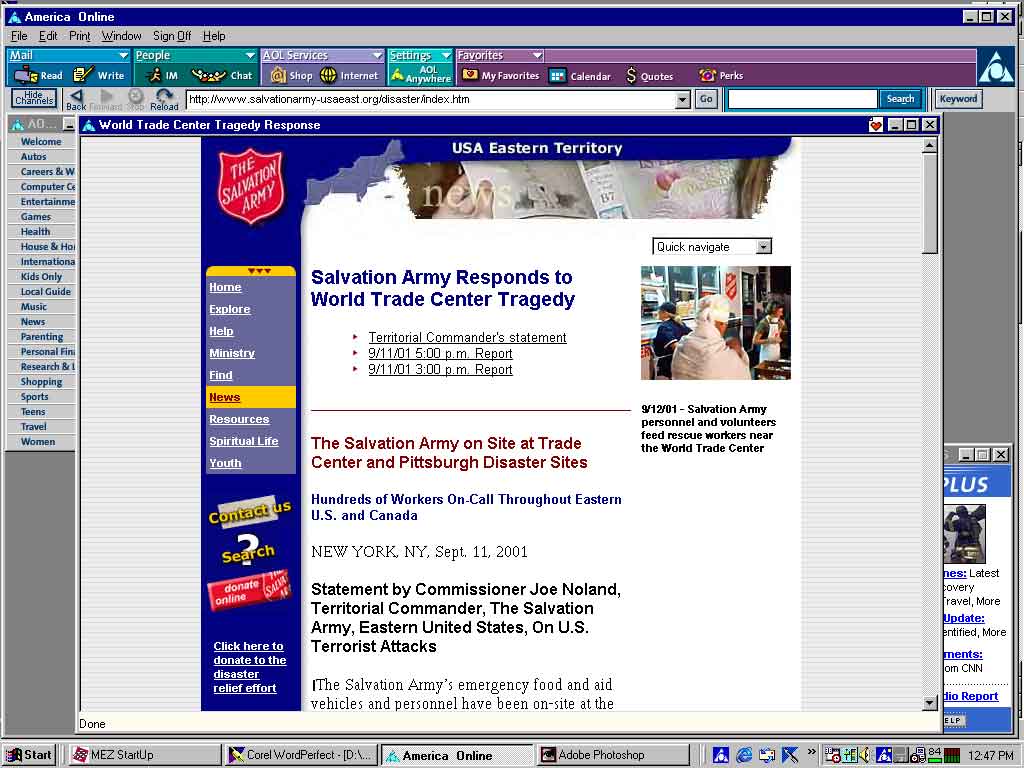Click the Keyword button

[x=958, y=99]
